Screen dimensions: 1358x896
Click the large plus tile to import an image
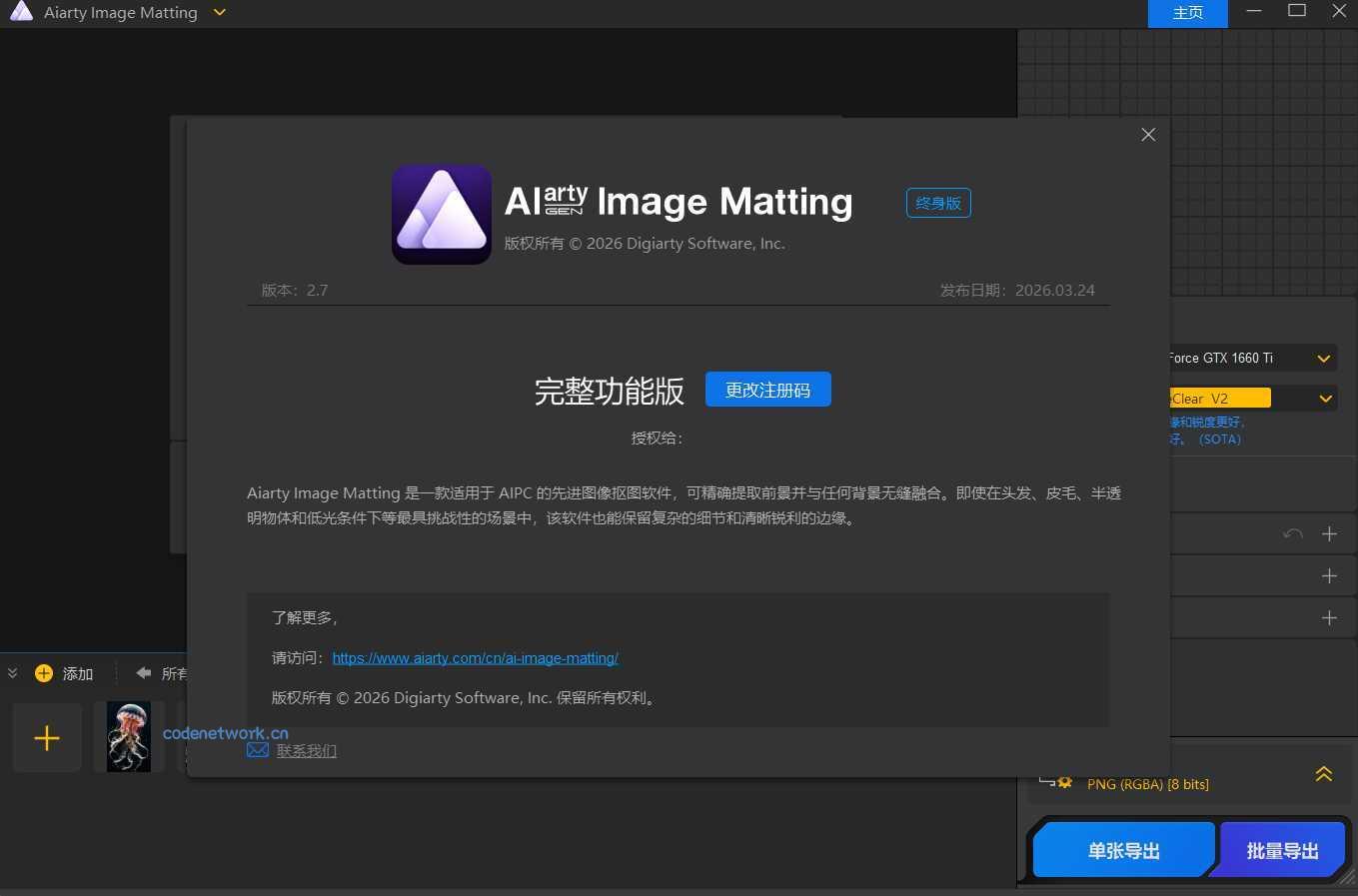46,737
